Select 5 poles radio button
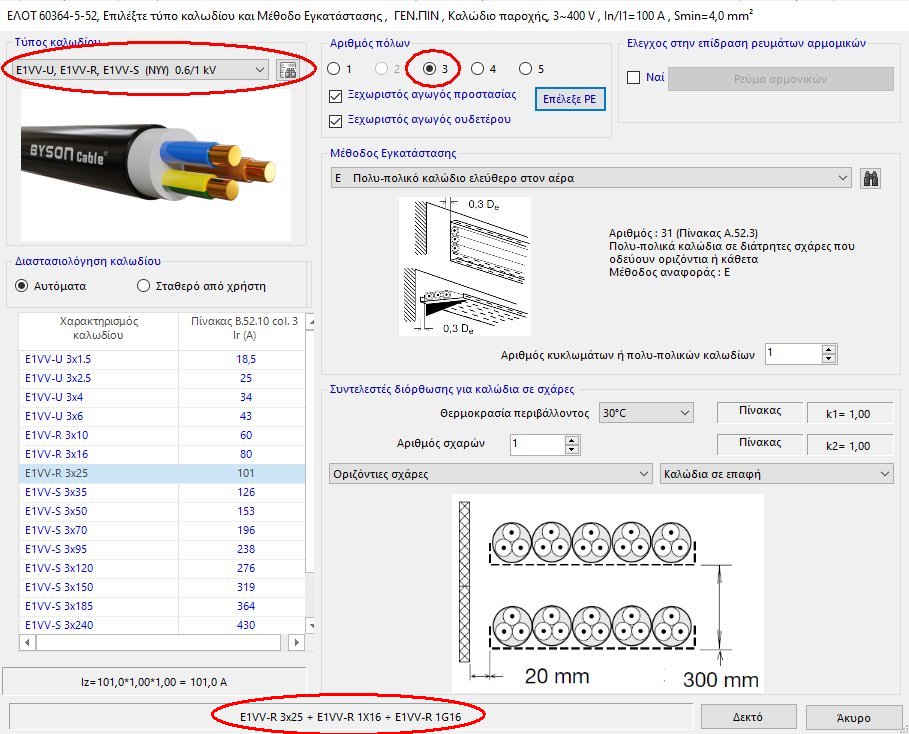The width and height of the screenshot is (909, 734). coord(526,68)
